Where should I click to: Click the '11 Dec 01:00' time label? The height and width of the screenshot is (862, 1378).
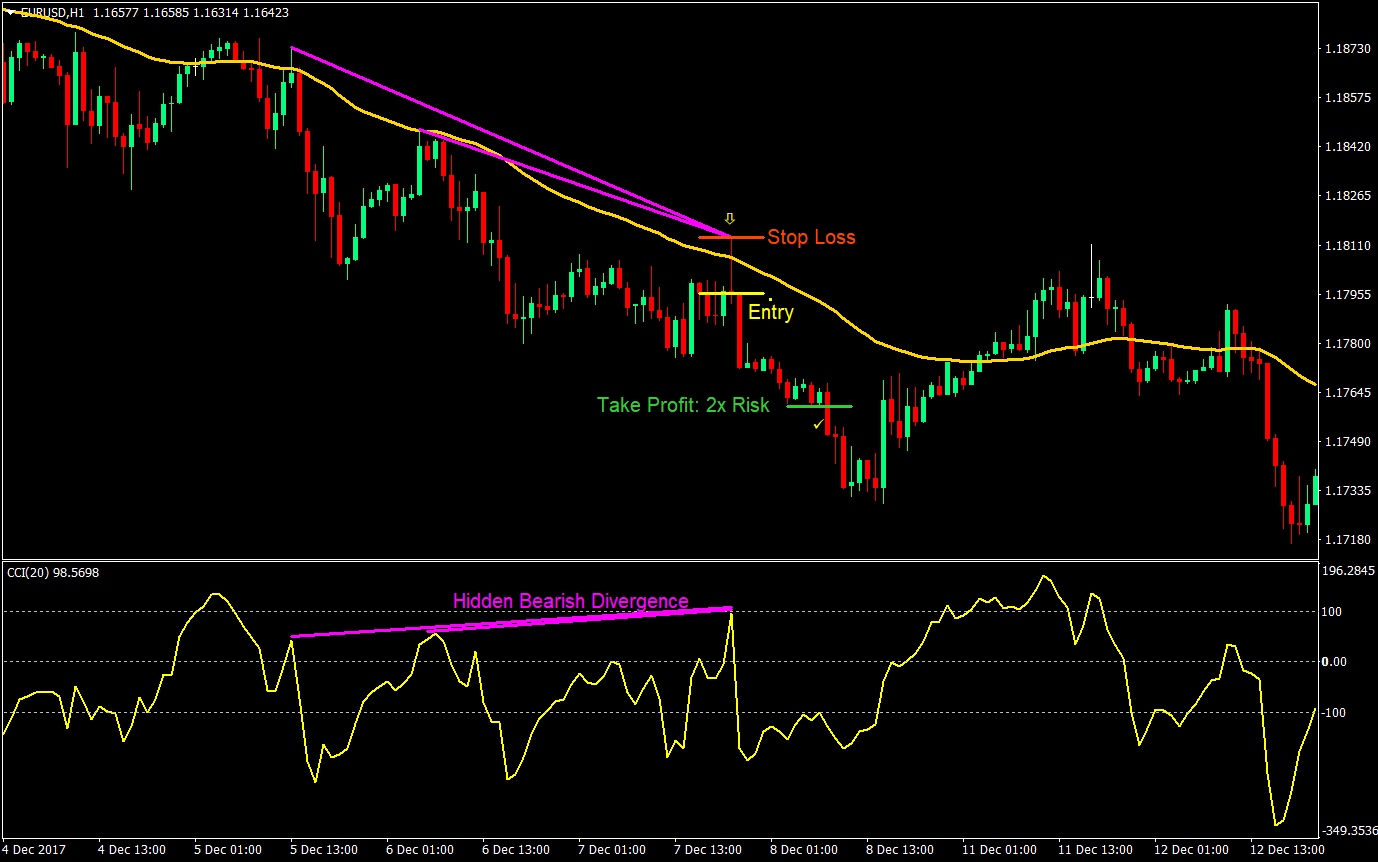tap(999, 850)
